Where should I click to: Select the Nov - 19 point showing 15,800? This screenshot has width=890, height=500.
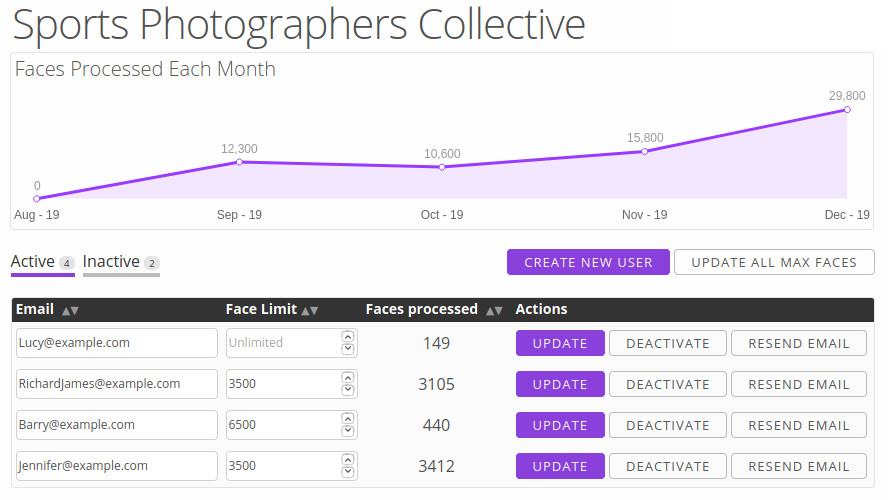point(644,151)
